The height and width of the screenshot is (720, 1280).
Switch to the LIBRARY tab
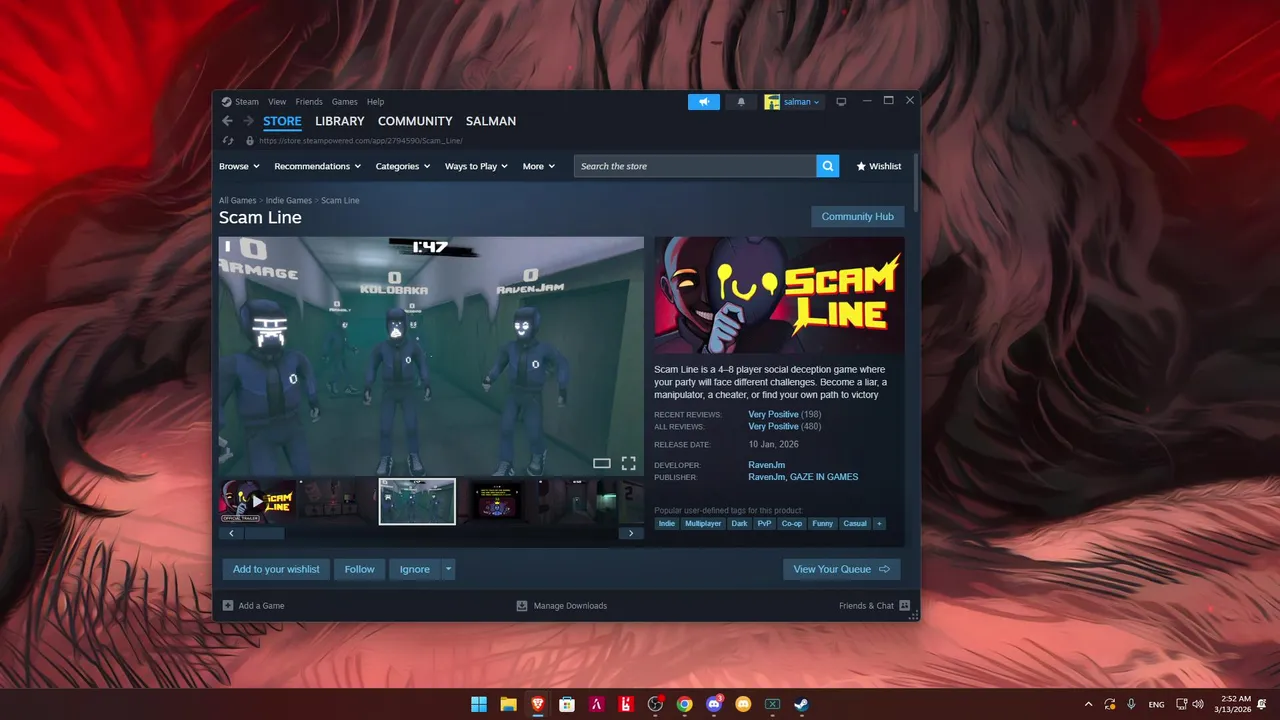(x=340, y=121)
